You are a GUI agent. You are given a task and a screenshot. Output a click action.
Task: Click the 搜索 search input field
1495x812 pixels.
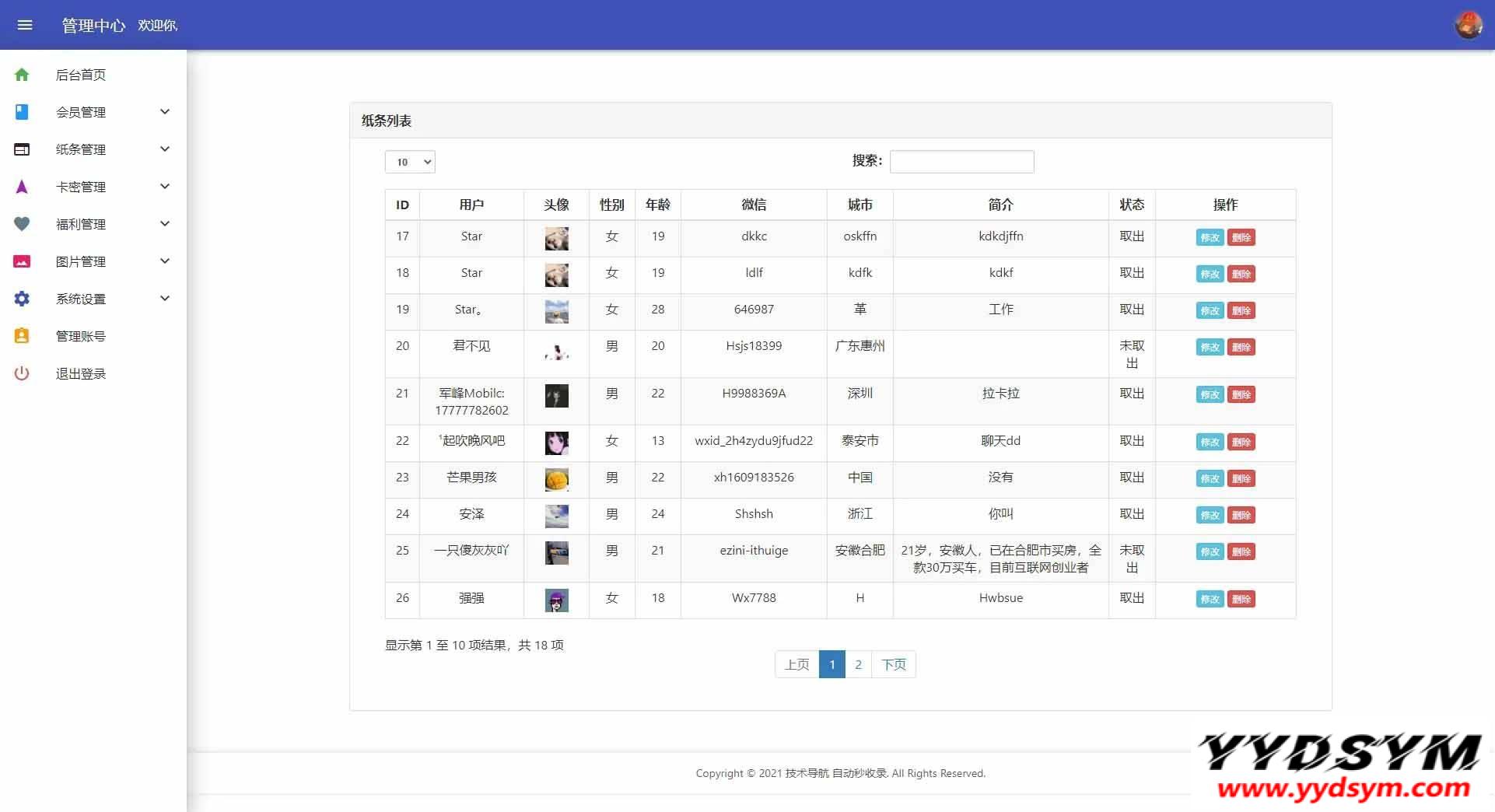coord(961,162)
